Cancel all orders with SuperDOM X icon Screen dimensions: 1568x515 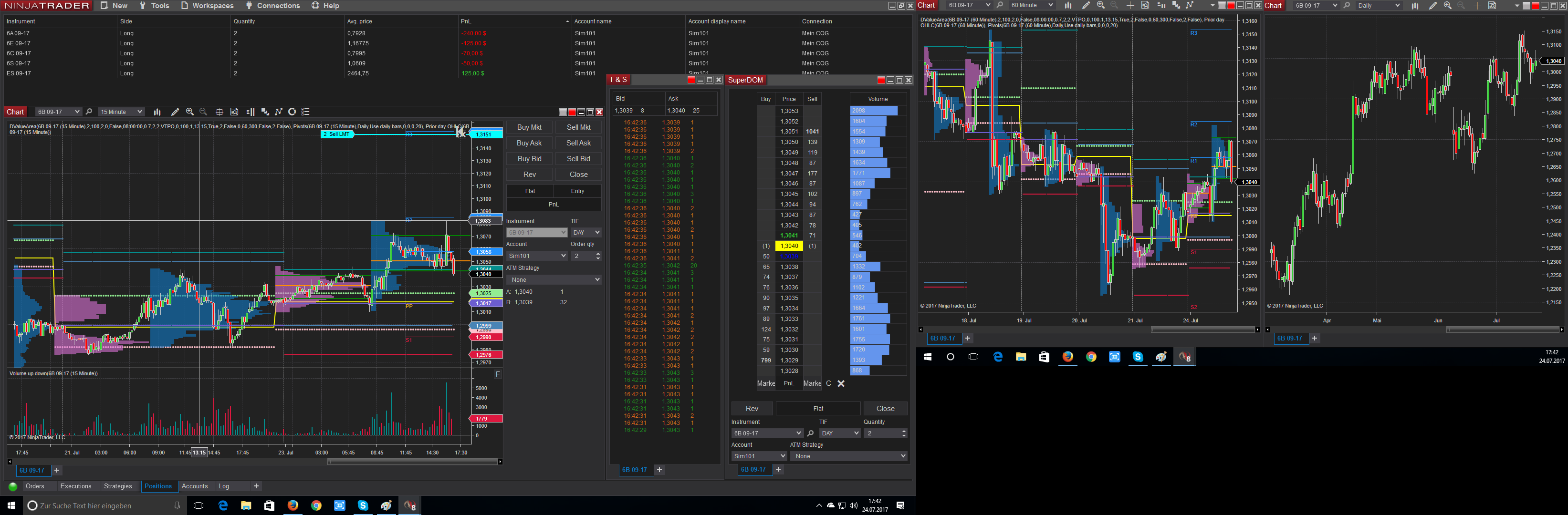click(x=841, y=384)
